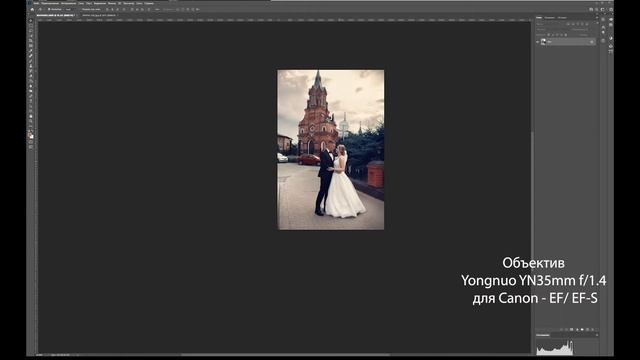The image size is (640, 360).
Task: Toggle Lock transparent pixels
Action: [x=549, y=35]
